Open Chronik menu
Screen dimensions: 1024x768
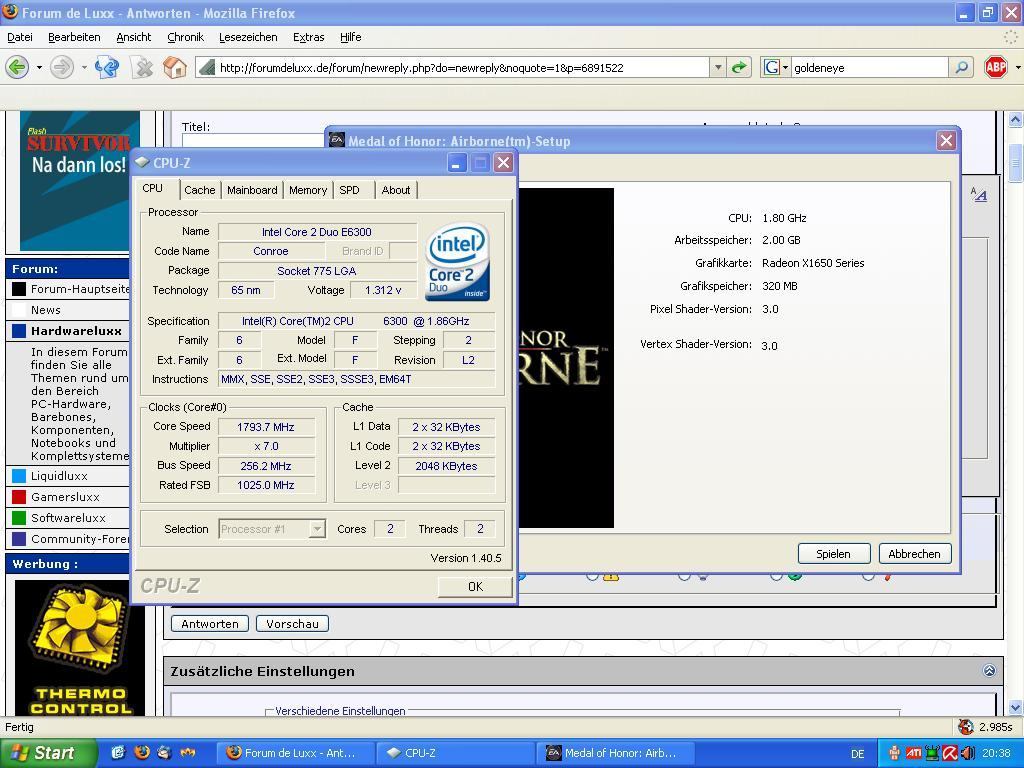[185, 37]
